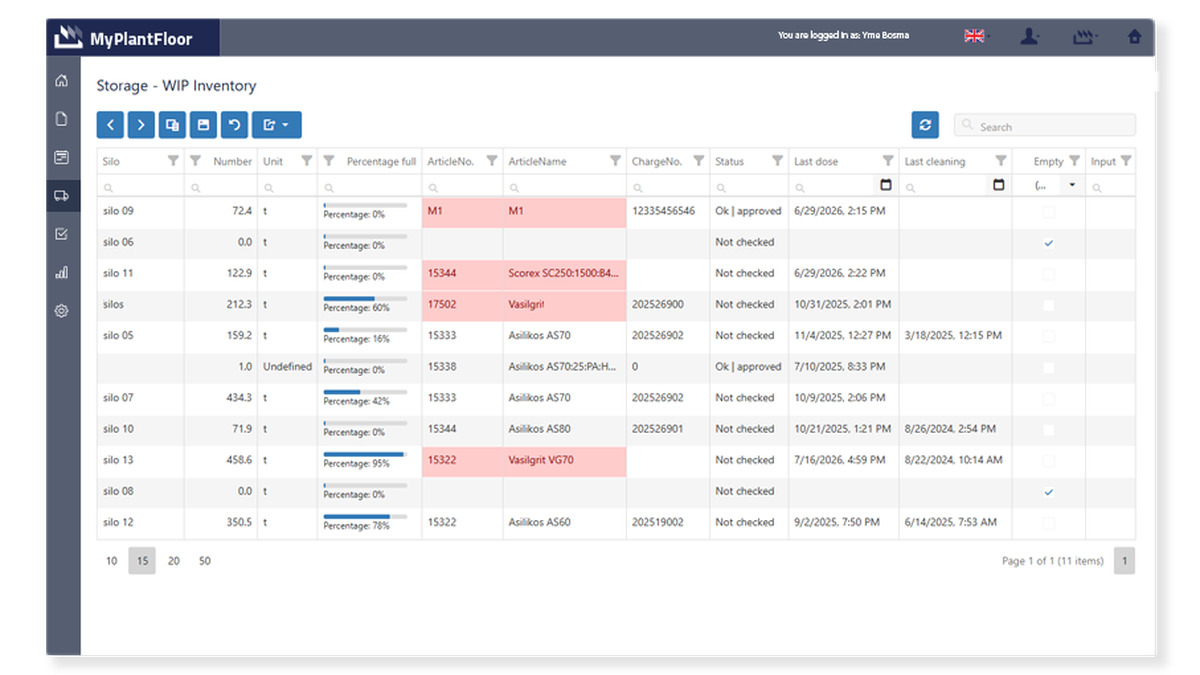Viewport: 1200px width, 675px height.
Task: Click the Scorex SC250:1500:B4... article name
Action: click(565, 274)
